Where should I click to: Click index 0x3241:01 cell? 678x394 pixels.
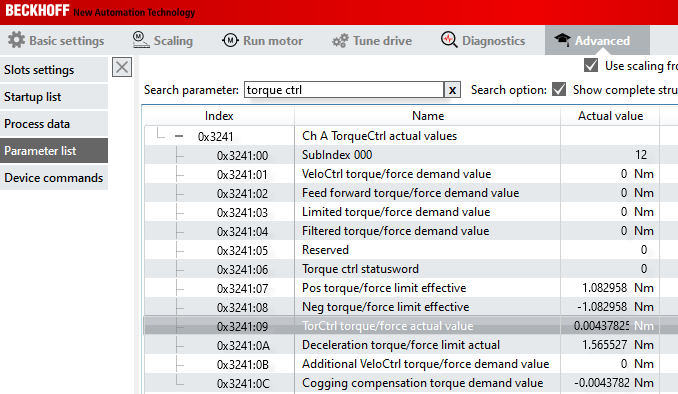click(242, 174)
